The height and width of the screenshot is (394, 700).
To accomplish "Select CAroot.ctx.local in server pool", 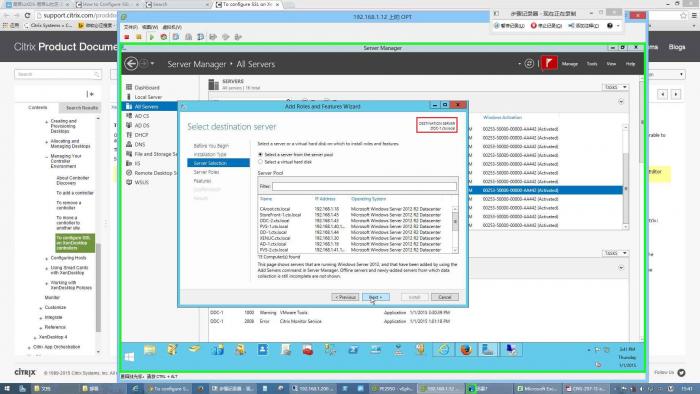I will (x=355, y=209).
